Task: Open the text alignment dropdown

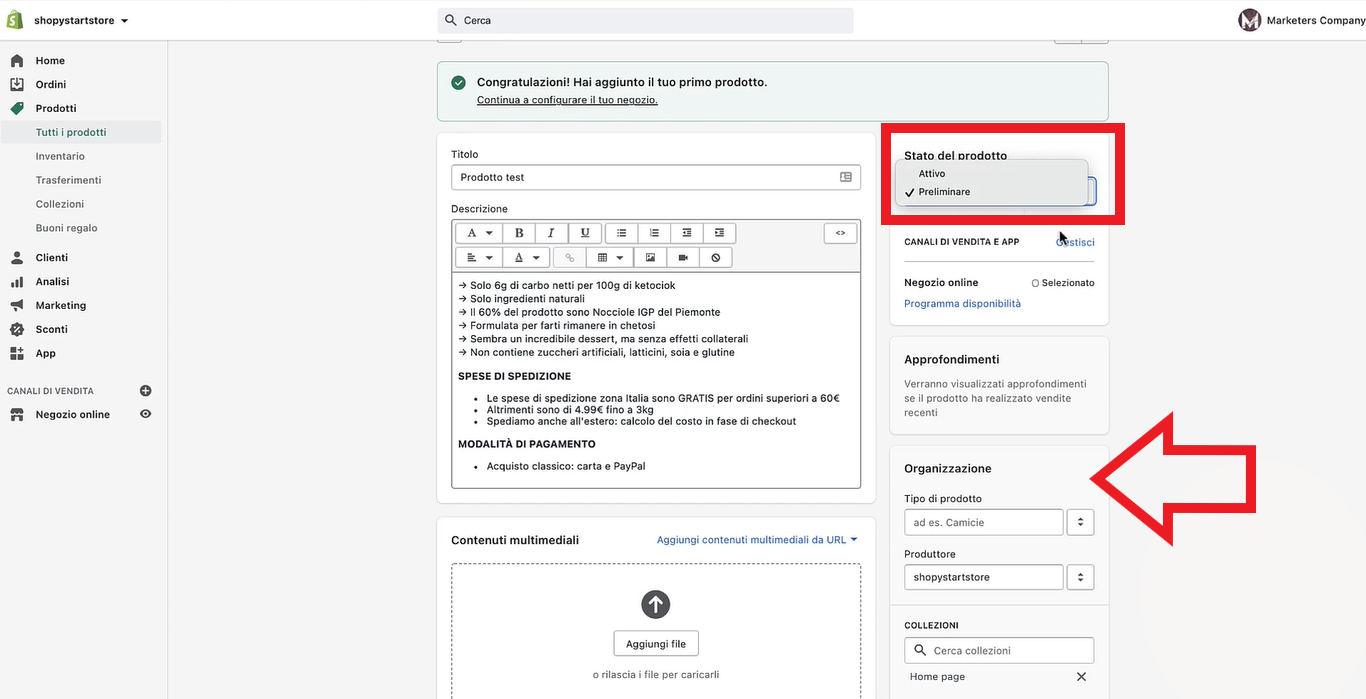Action: tap(479, 258)
